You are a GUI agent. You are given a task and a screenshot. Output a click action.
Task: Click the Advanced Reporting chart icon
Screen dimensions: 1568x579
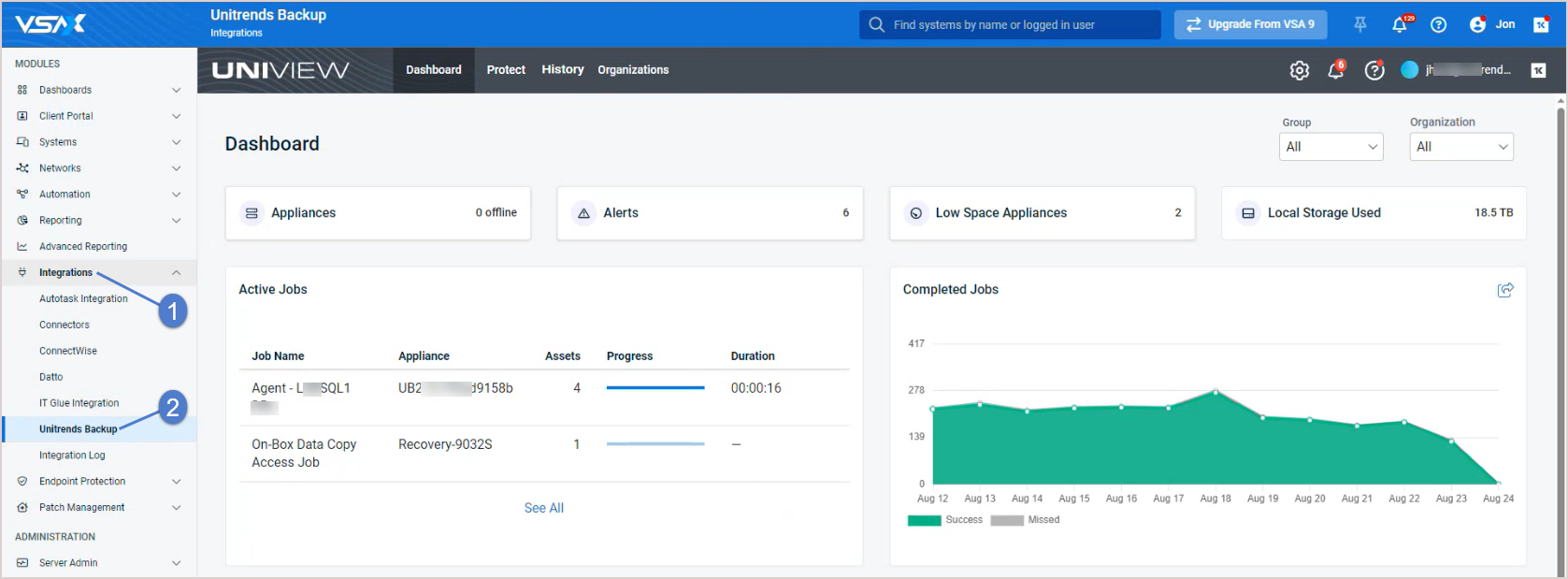click(x=22, y=247)
